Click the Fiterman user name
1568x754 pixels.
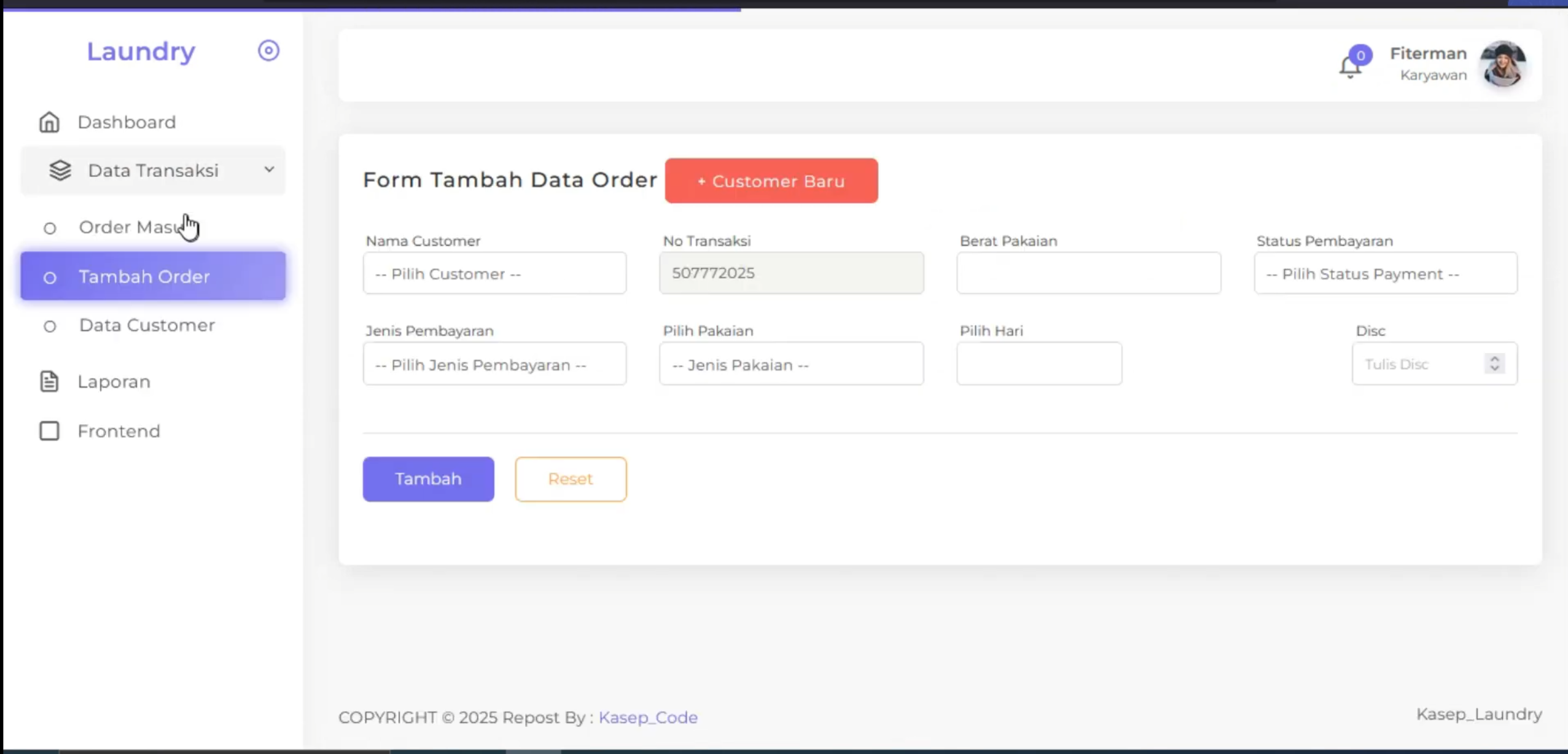pyautogui.click(x=1428, y=53)
